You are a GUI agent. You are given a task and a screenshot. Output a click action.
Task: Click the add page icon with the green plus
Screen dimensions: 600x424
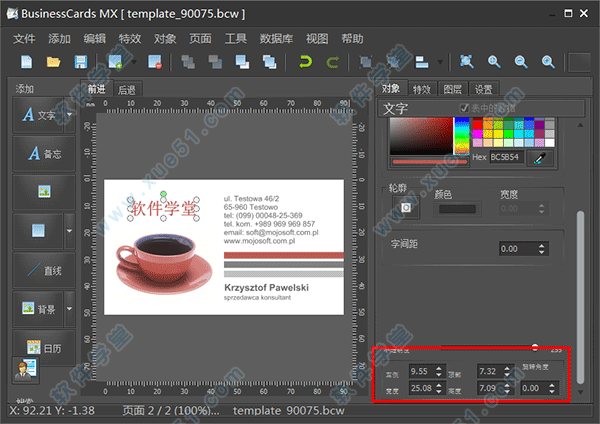[x=115, y=62]
